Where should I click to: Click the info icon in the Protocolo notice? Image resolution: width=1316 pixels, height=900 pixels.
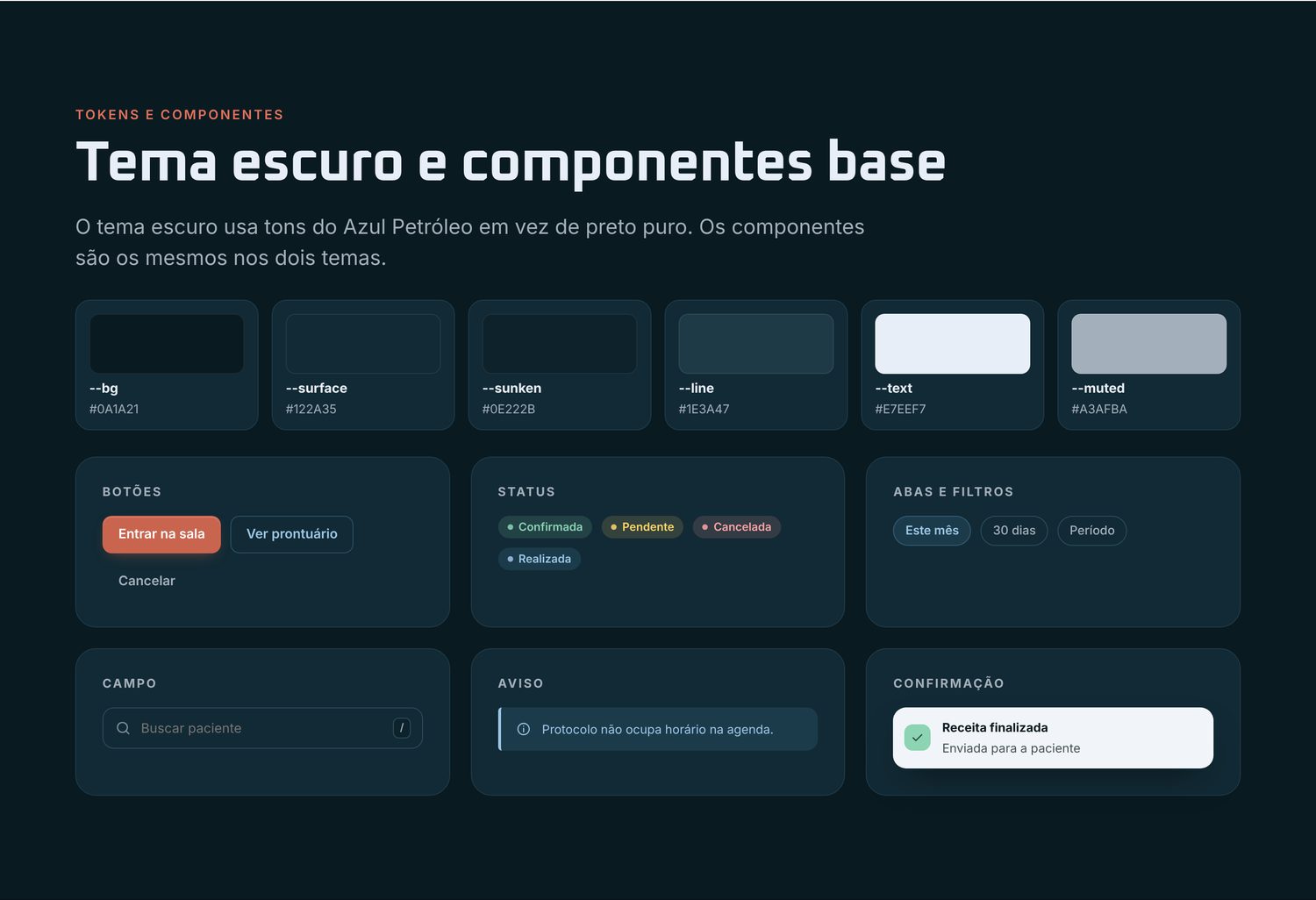(524, 729)
